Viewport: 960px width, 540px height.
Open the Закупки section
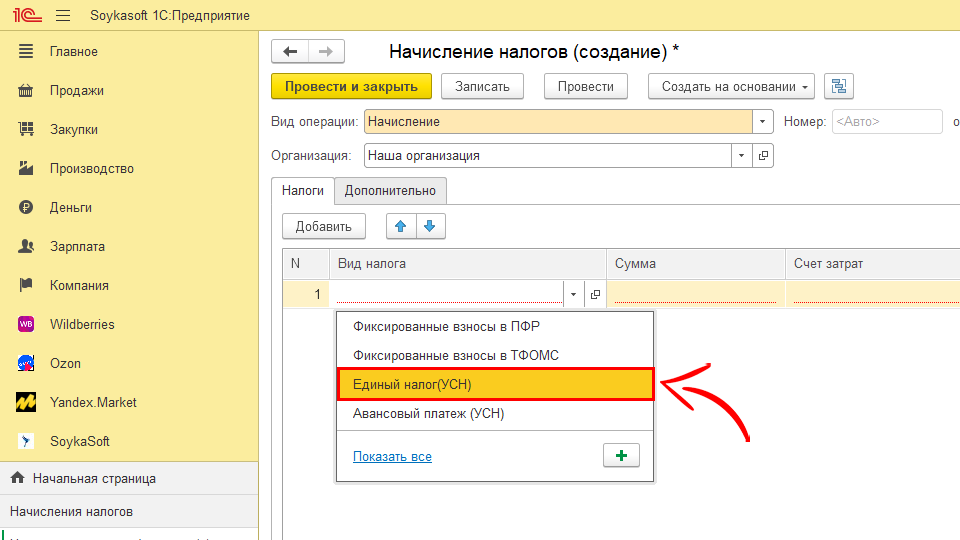click(x=73, y=130)
